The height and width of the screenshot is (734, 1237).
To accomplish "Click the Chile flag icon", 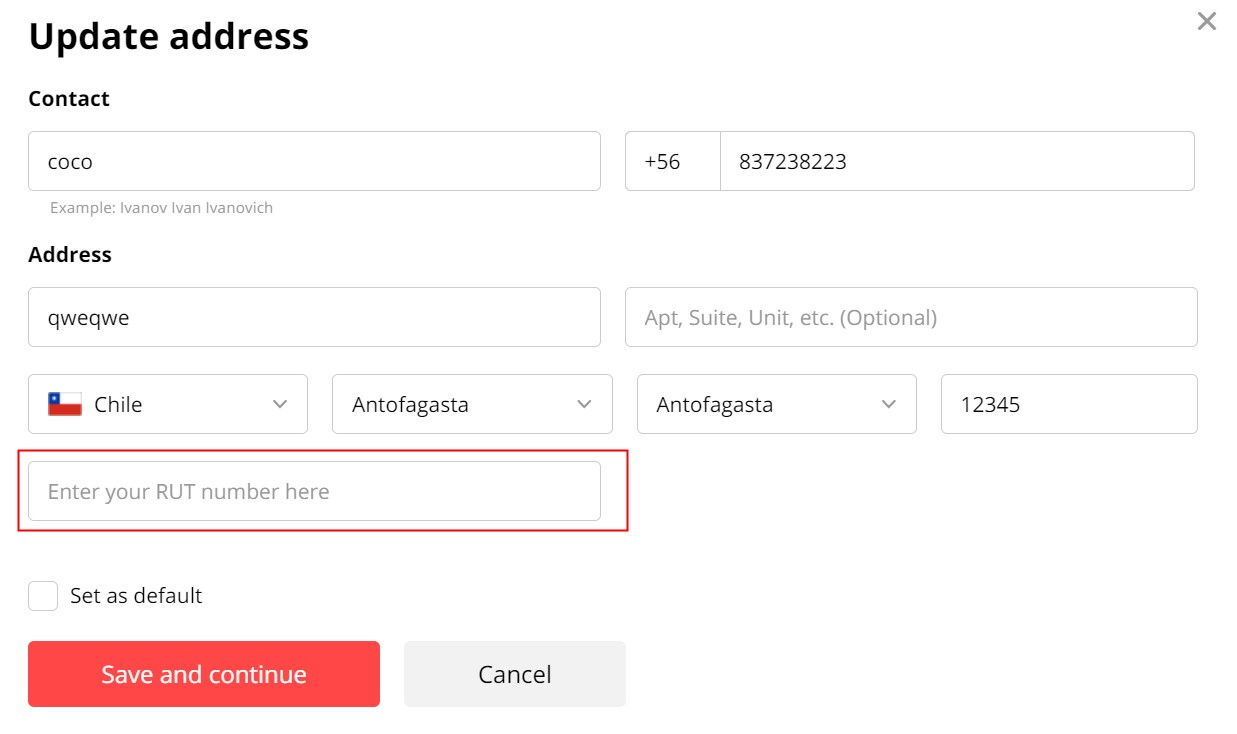I will 65,404.
